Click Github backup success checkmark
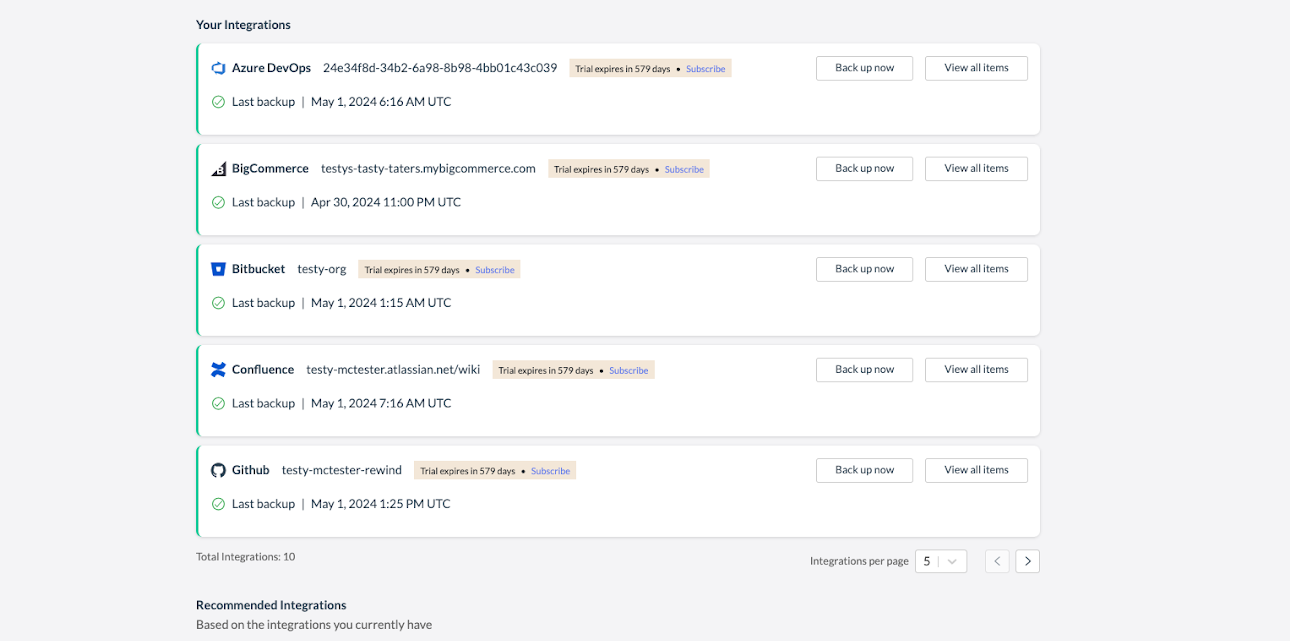 [x=218, y=504]
